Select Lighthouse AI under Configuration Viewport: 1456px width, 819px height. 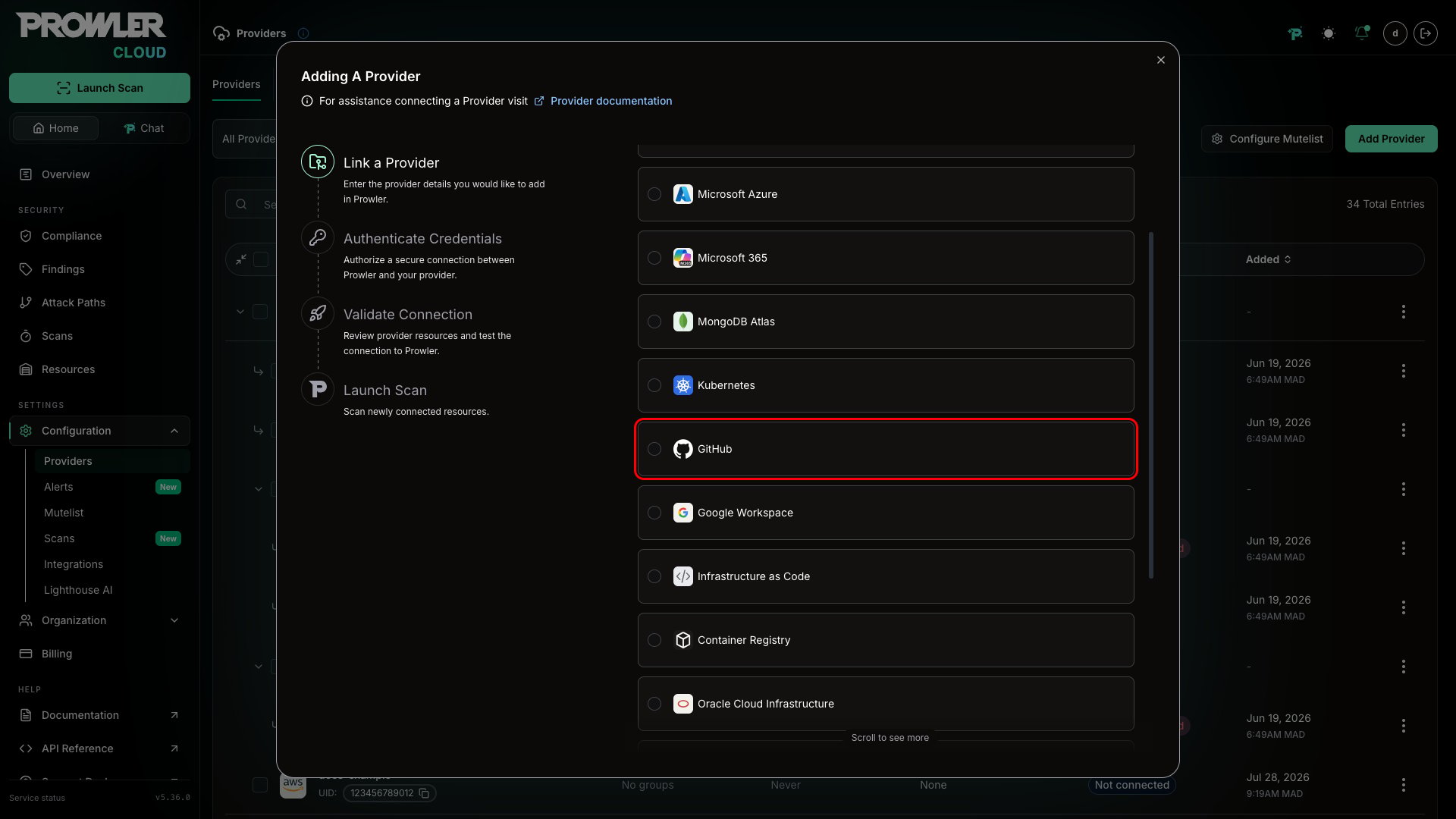coord(112,590)
